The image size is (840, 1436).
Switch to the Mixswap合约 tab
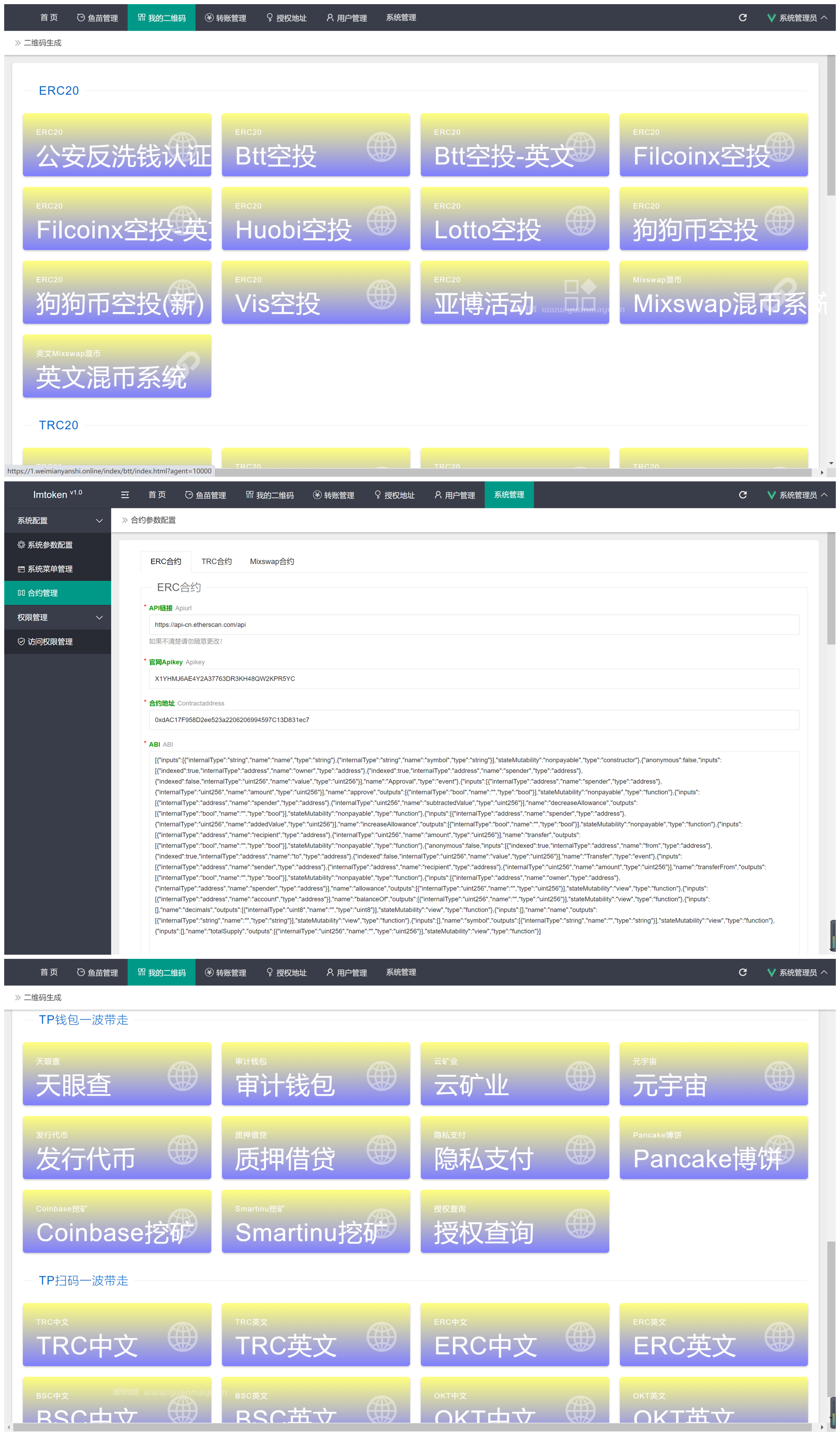click(x=272, y=561)
